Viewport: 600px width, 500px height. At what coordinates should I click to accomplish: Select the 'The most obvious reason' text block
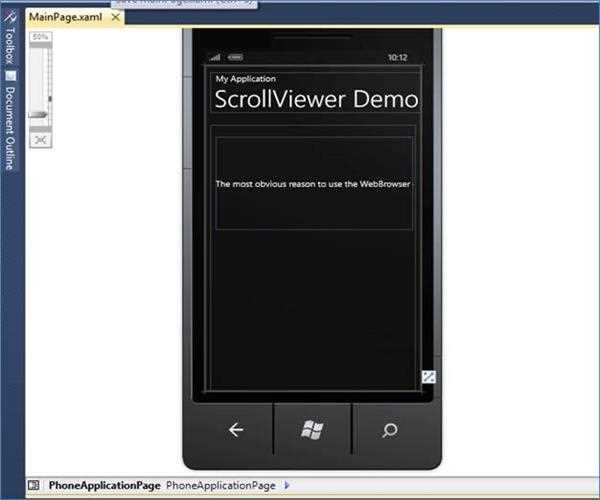click(x=313, y=184)
